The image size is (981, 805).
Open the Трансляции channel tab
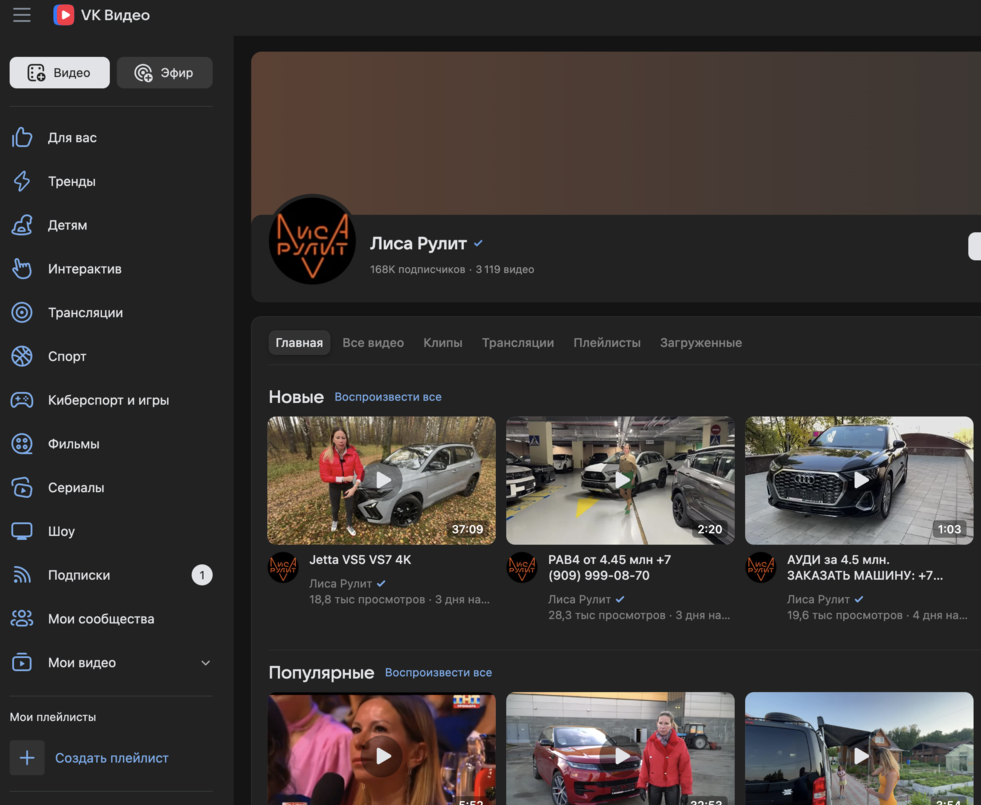(x=518, y=343)
